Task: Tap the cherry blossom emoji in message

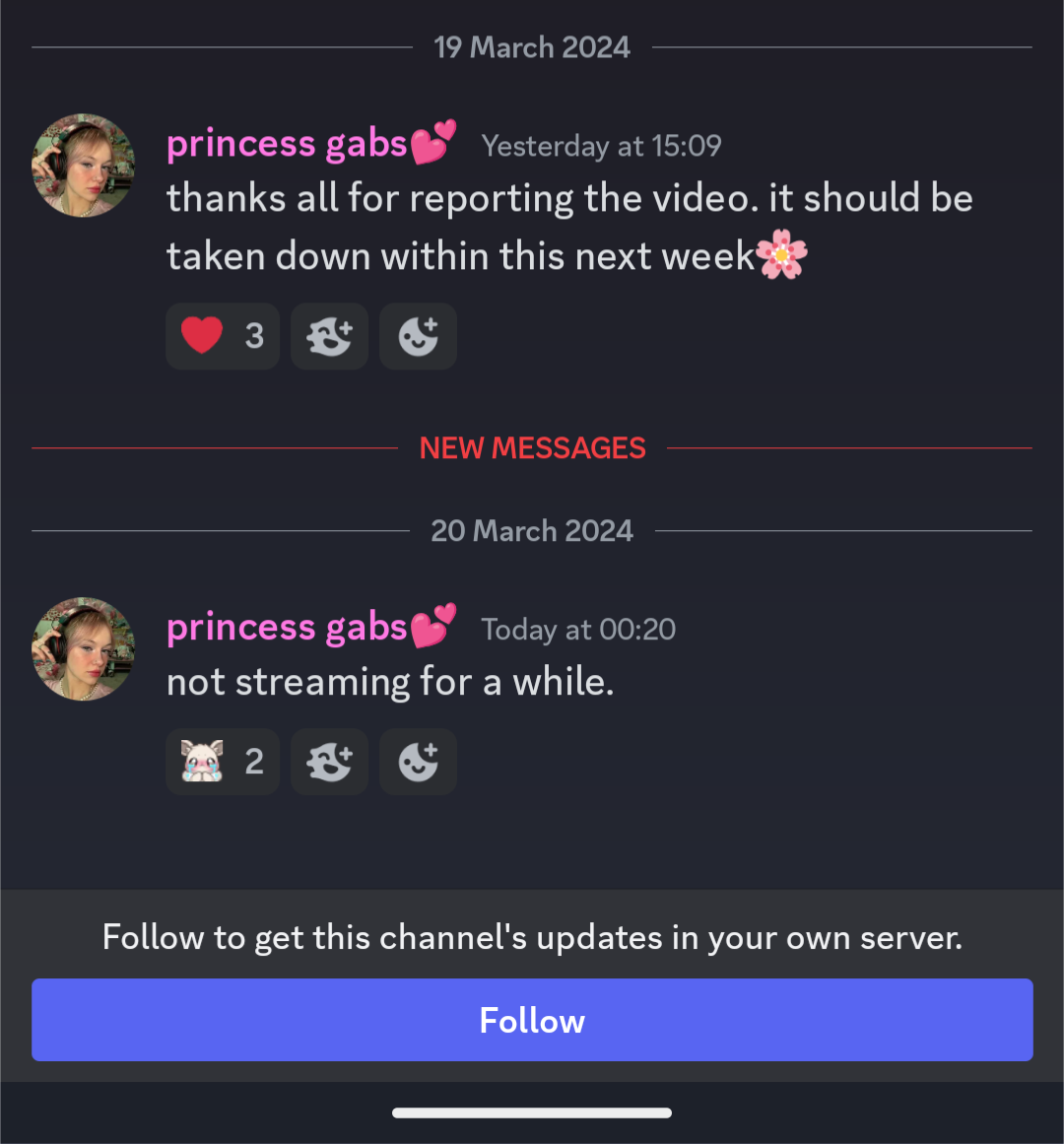Action: point(782,257)
